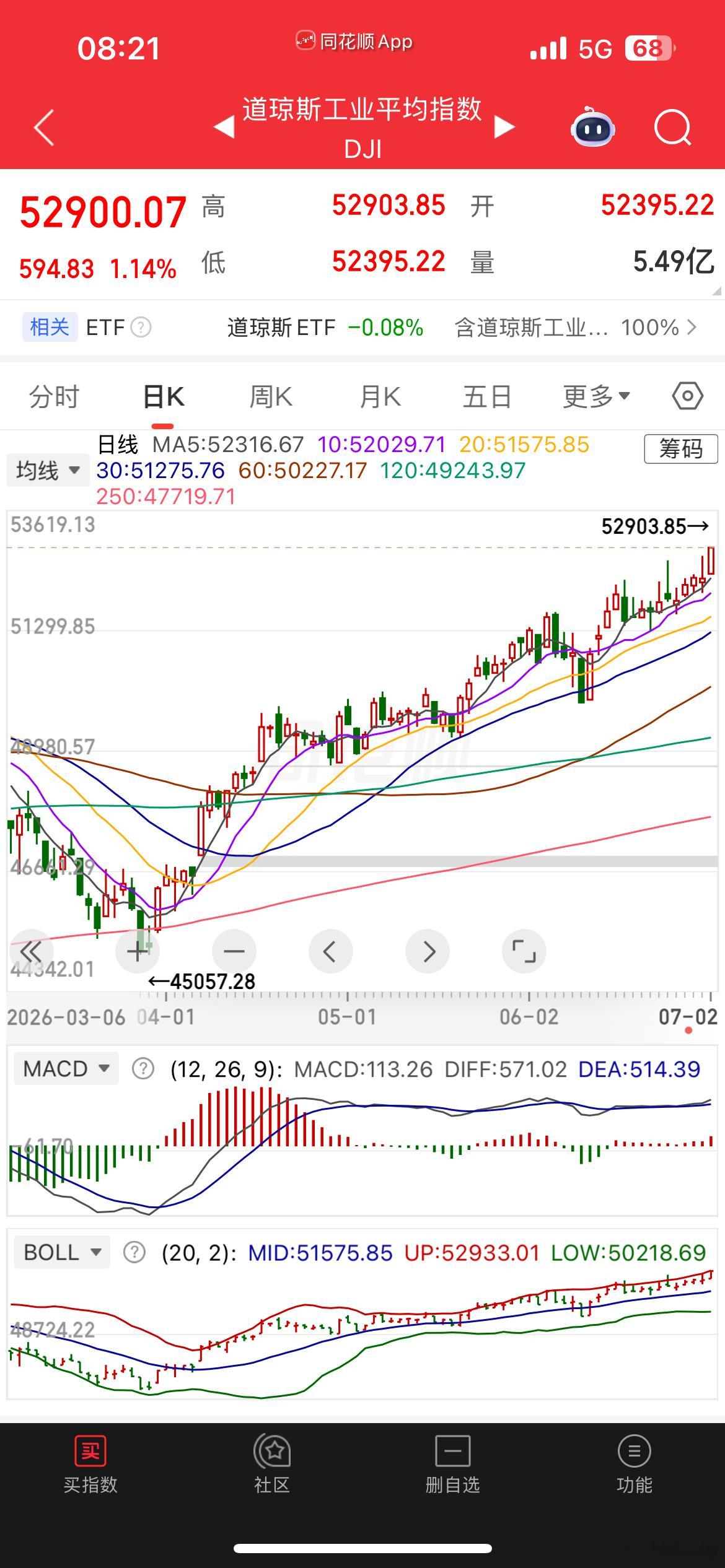The height and width of the screenshot is (1568, 725).
Task: Tap MA20 value 51575.85
Action: coord(524,445)
